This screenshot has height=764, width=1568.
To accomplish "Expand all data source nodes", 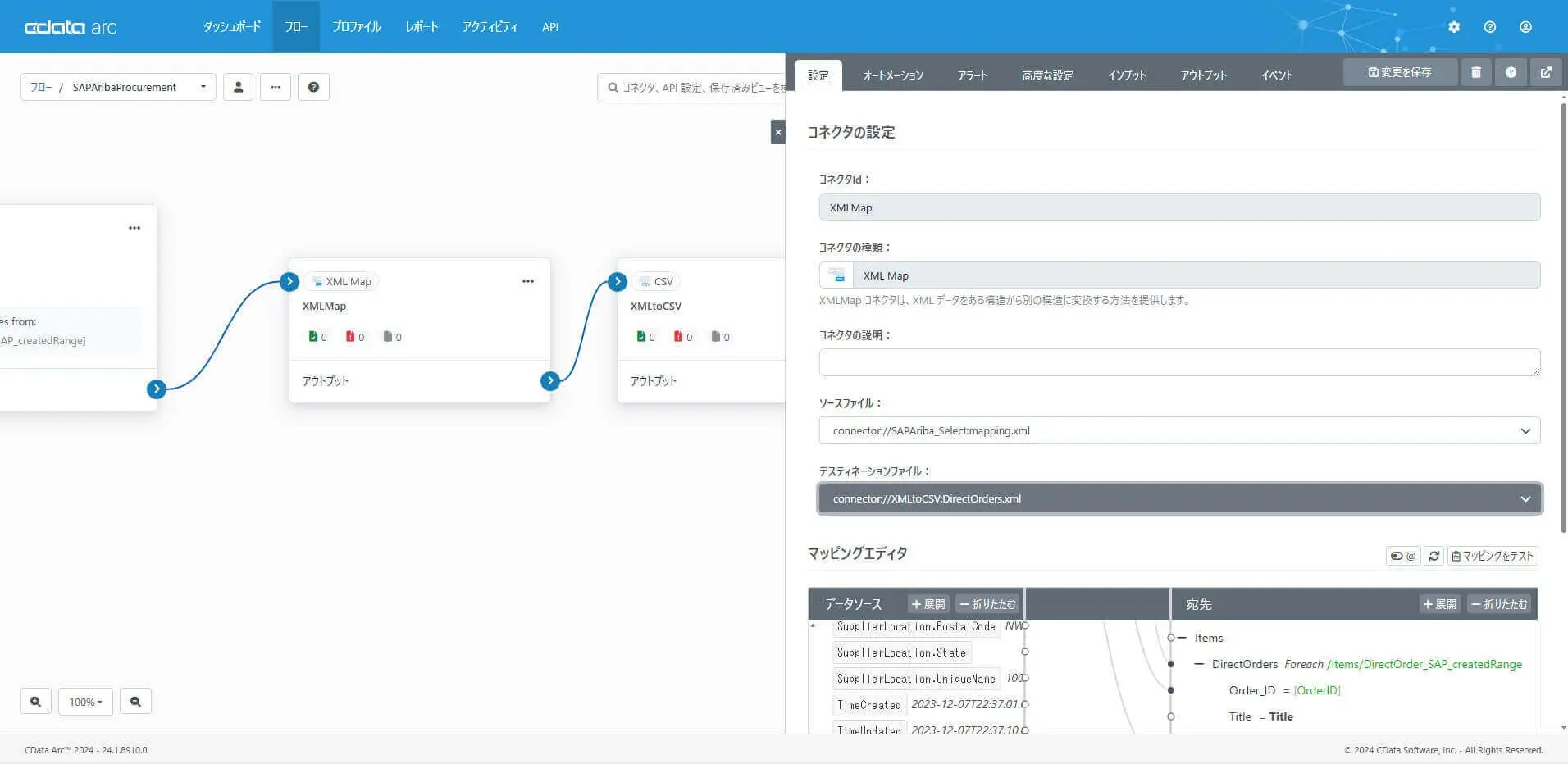I will pyautogui.click(x=928, y=604).
